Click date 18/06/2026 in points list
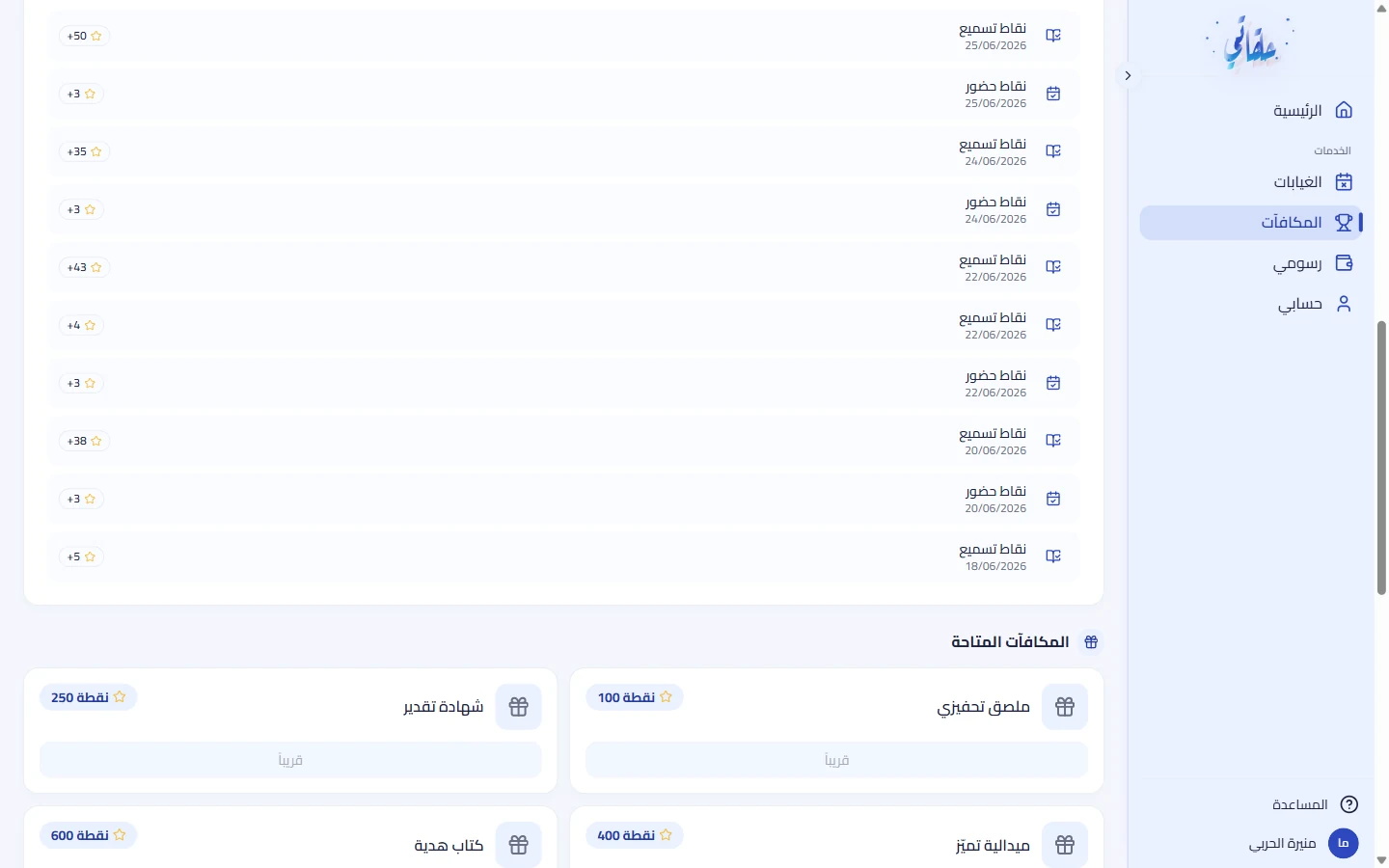Screen dimensions: 1389x868 click(995, 566)
